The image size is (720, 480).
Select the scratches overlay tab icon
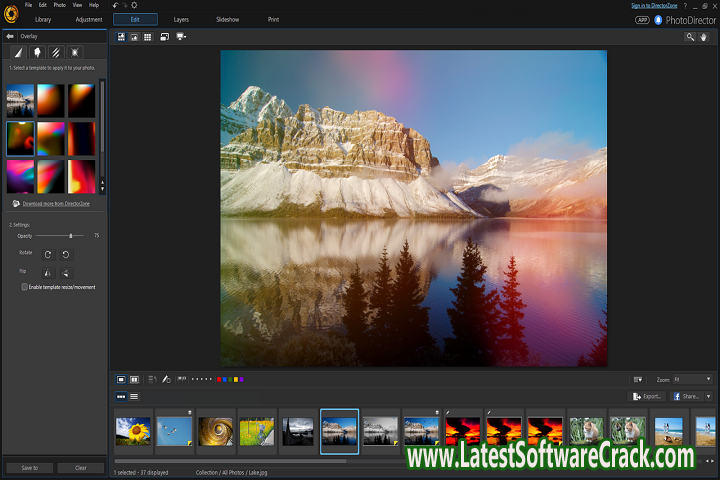point(56,52)
